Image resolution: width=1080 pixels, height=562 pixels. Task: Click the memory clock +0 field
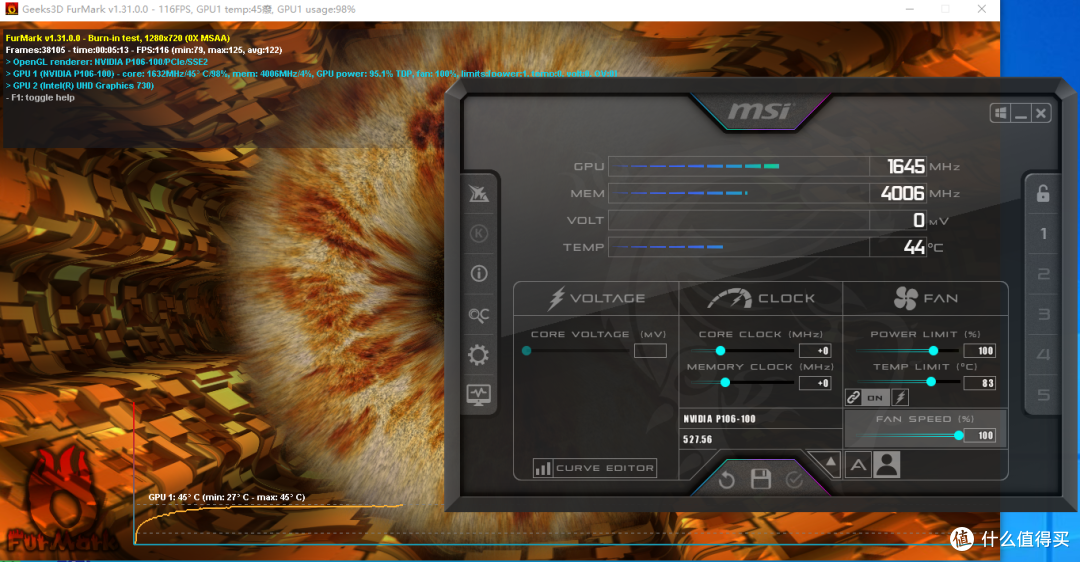point(815,383)
